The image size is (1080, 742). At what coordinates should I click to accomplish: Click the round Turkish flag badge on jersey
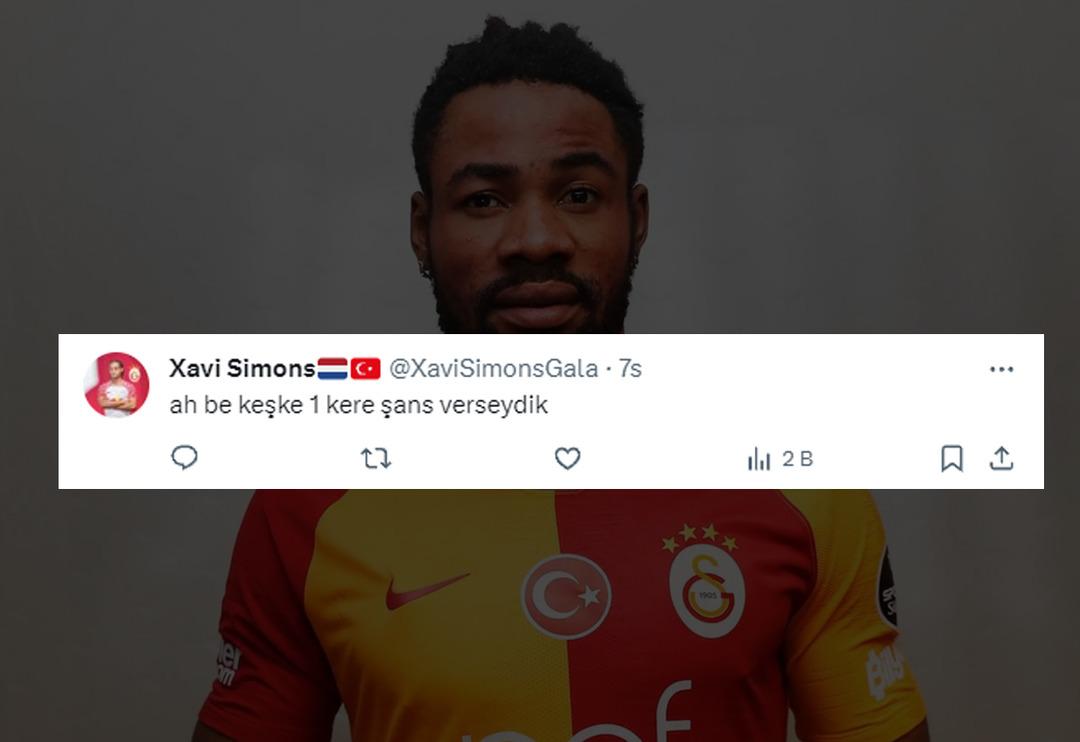(x=566, y=596)
